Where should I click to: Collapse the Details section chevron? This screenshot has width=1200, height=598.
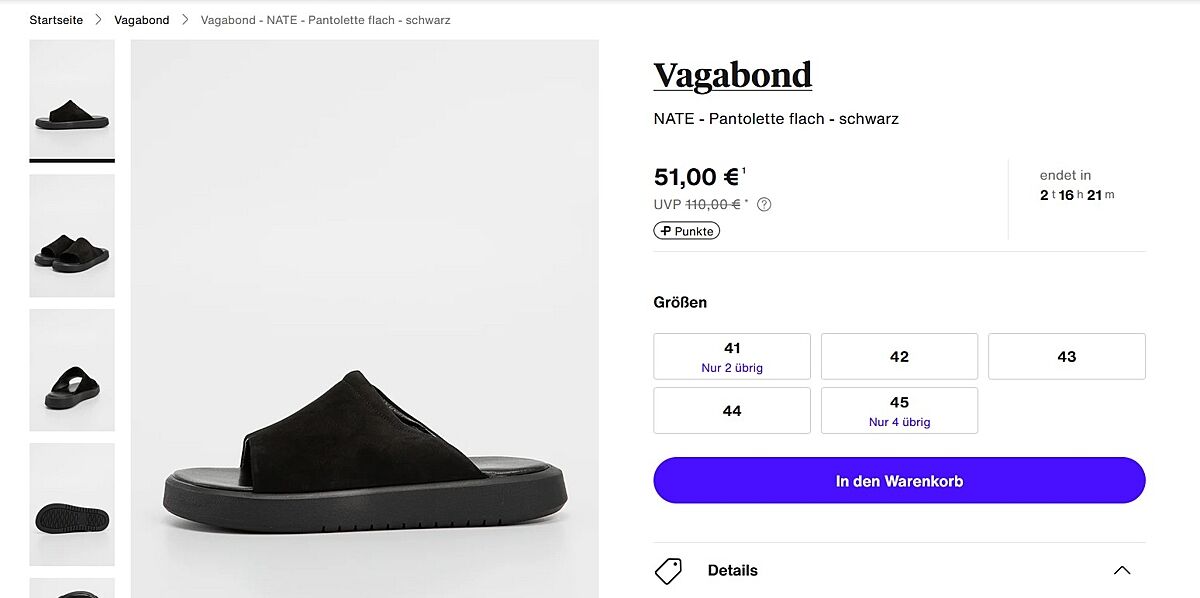[x=1122, y=571]
